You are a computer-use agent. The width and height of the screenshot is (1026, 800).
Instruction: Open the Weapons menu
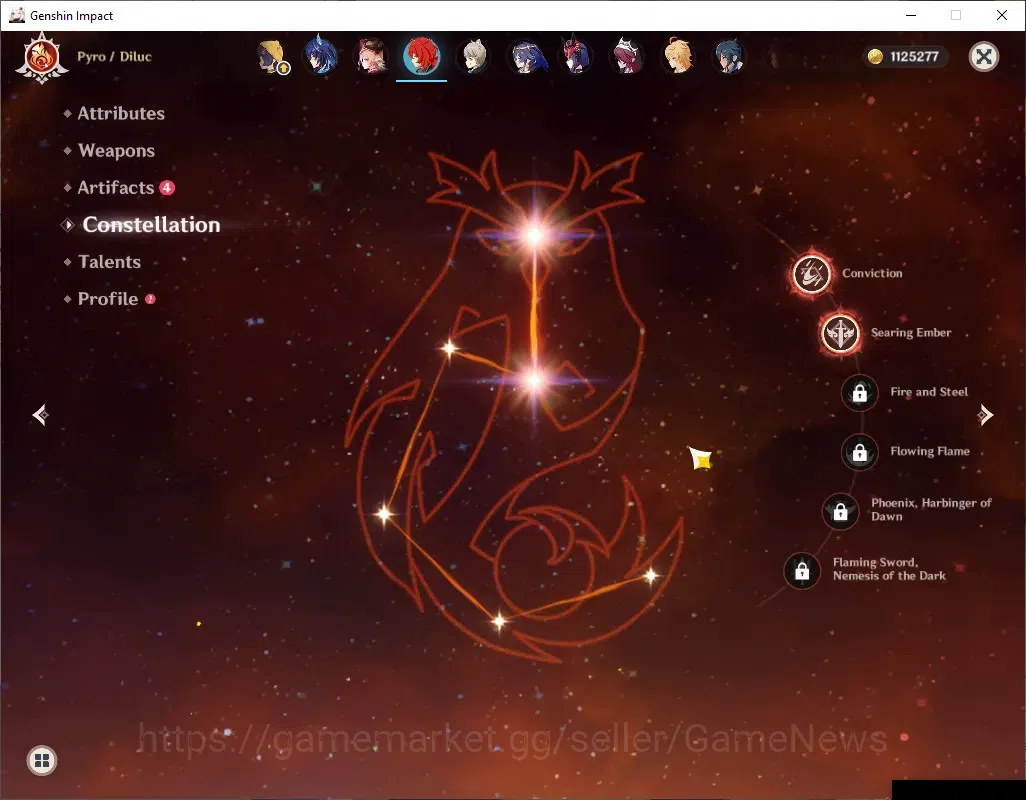[x=116, y=151]
